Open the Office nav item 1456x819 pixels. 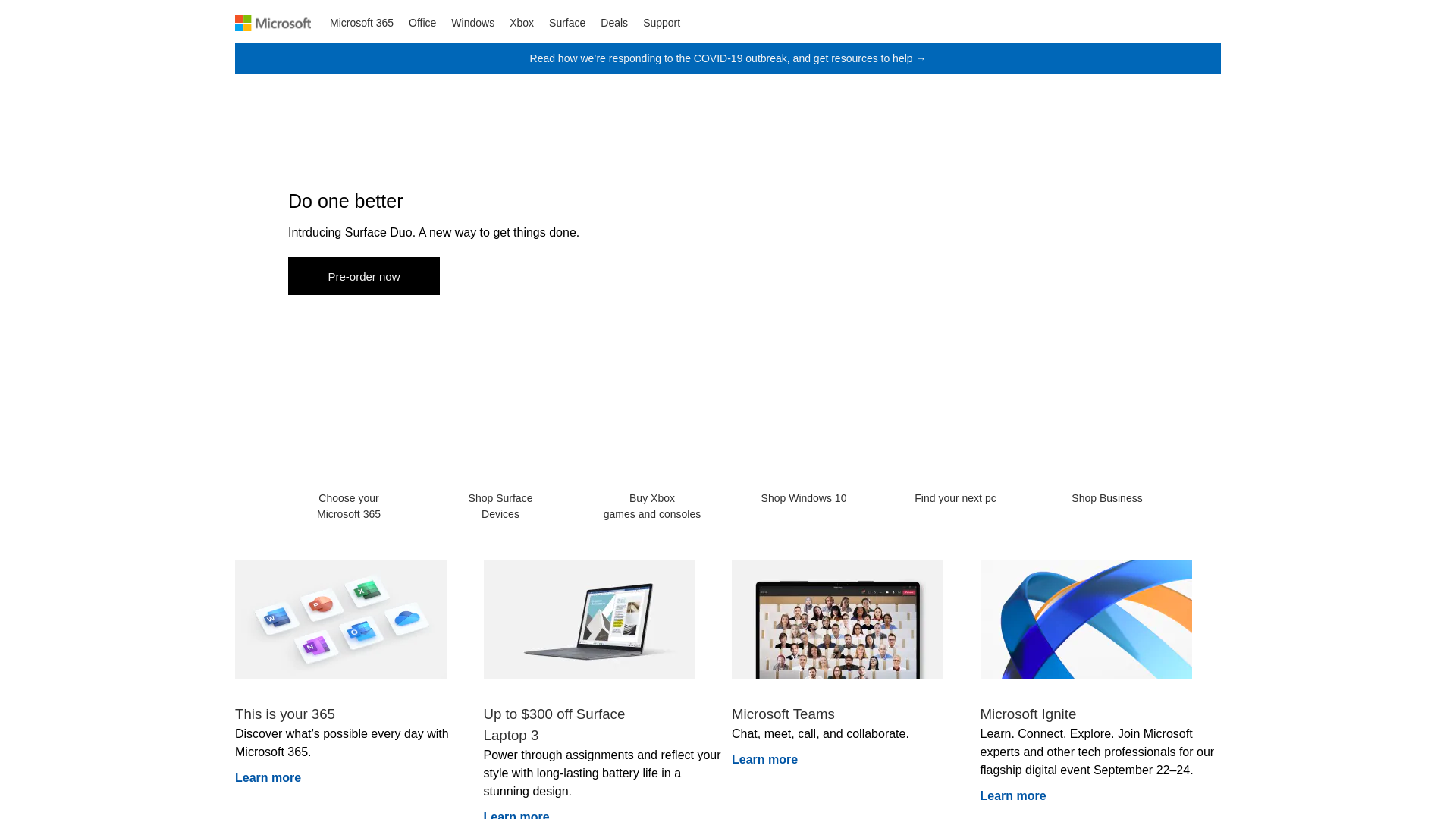[x=422, y=23]
